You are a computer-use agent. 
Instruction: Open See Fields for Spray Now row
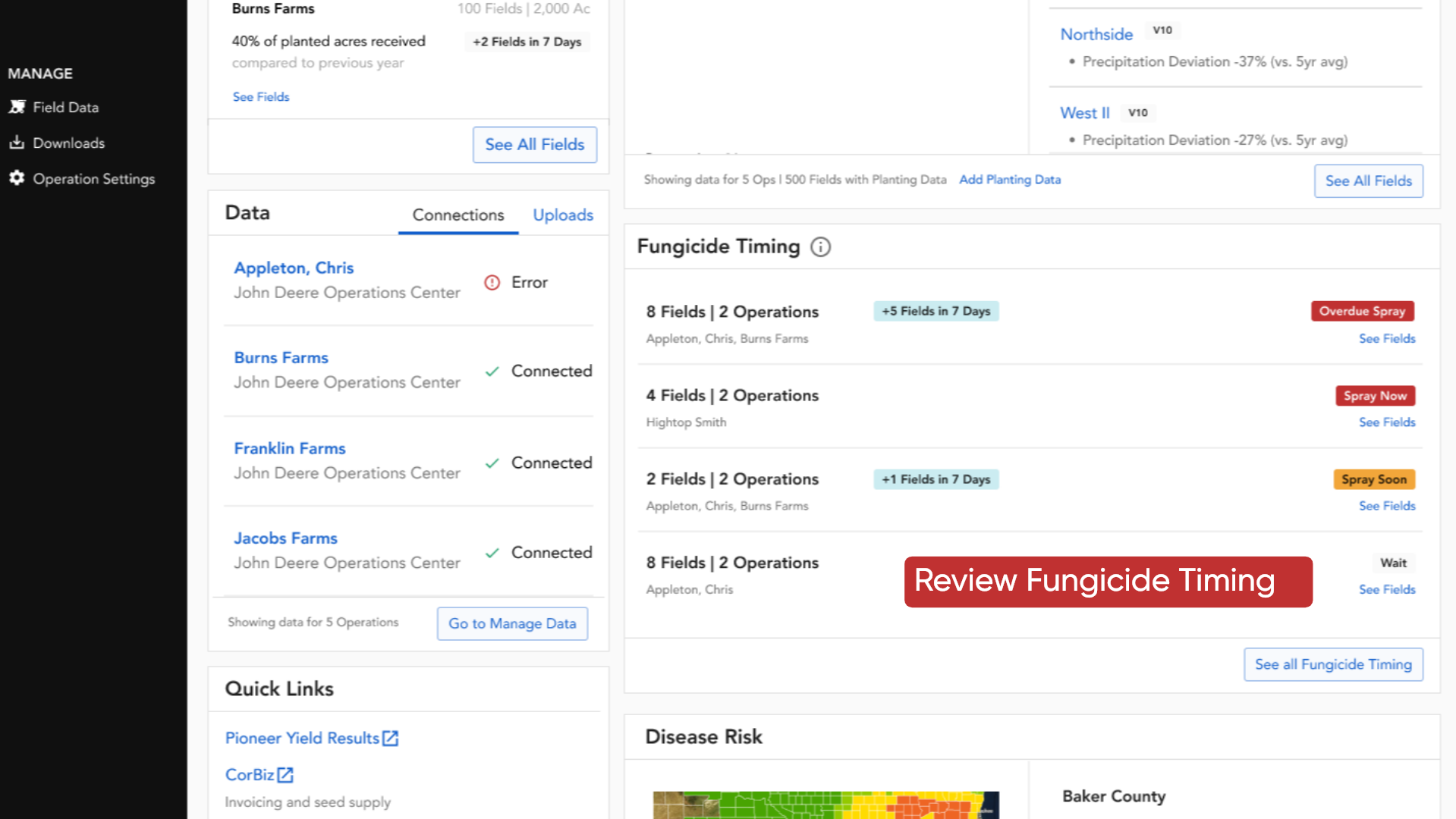(1387, 422)
